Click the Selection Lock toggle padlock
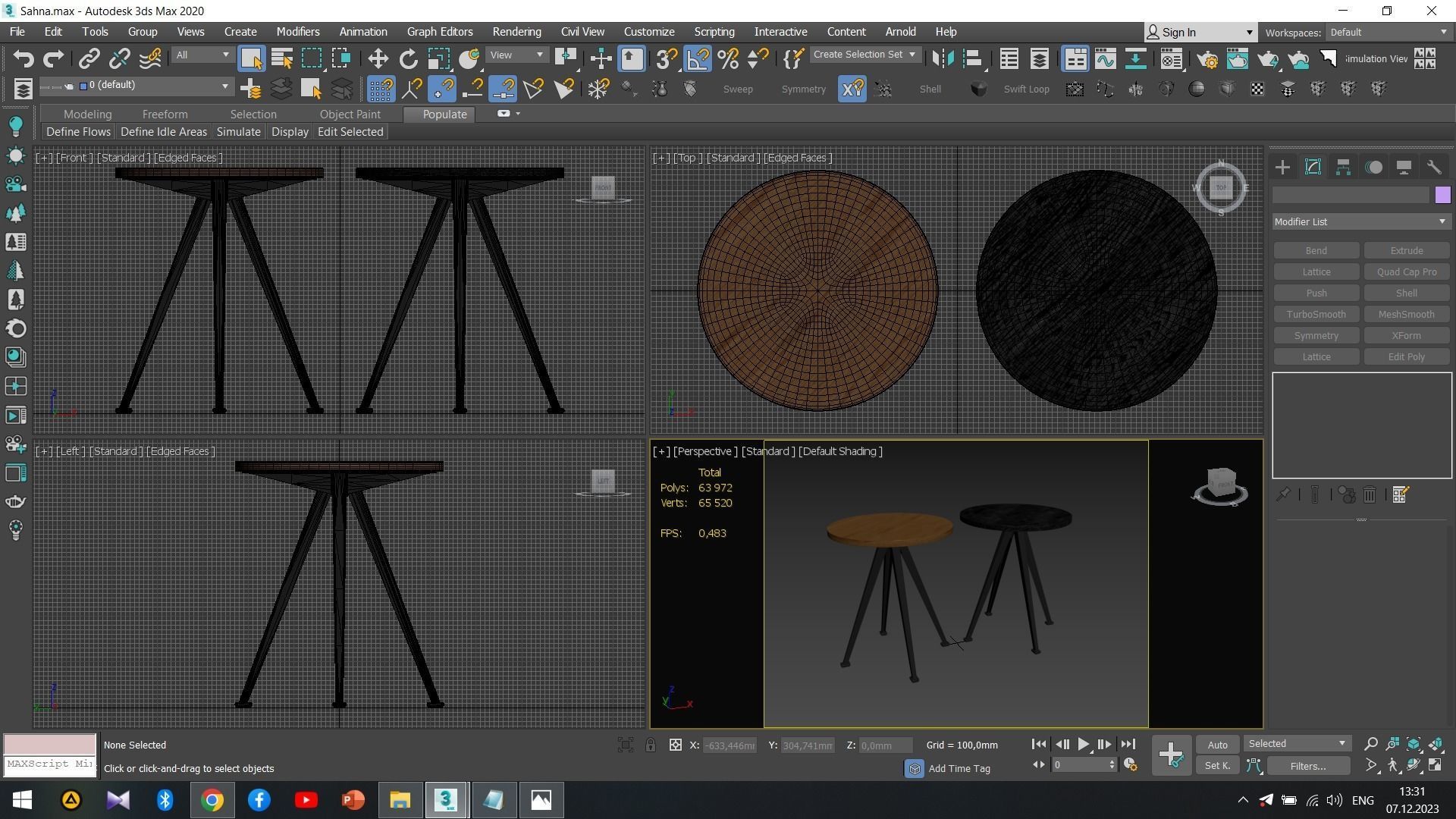This screenshot has width=1456, height=819. tap(651, 745)
